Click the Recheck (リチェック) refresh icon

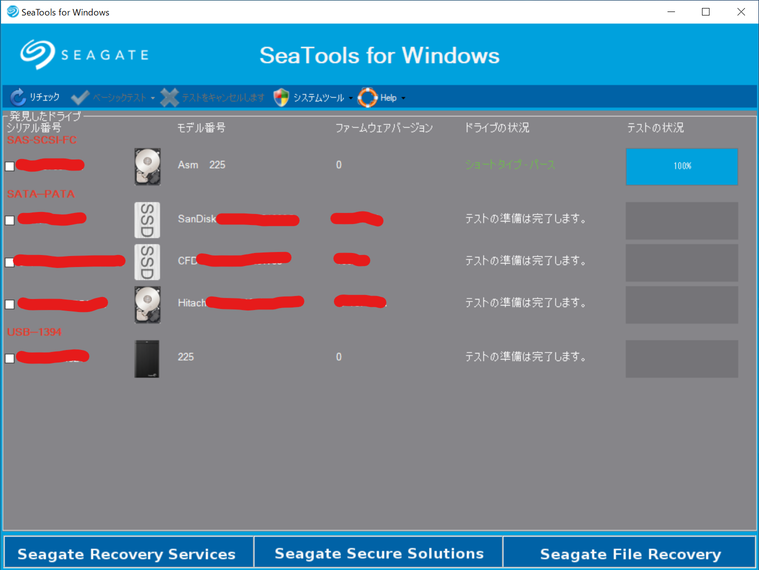pos(18,97)
